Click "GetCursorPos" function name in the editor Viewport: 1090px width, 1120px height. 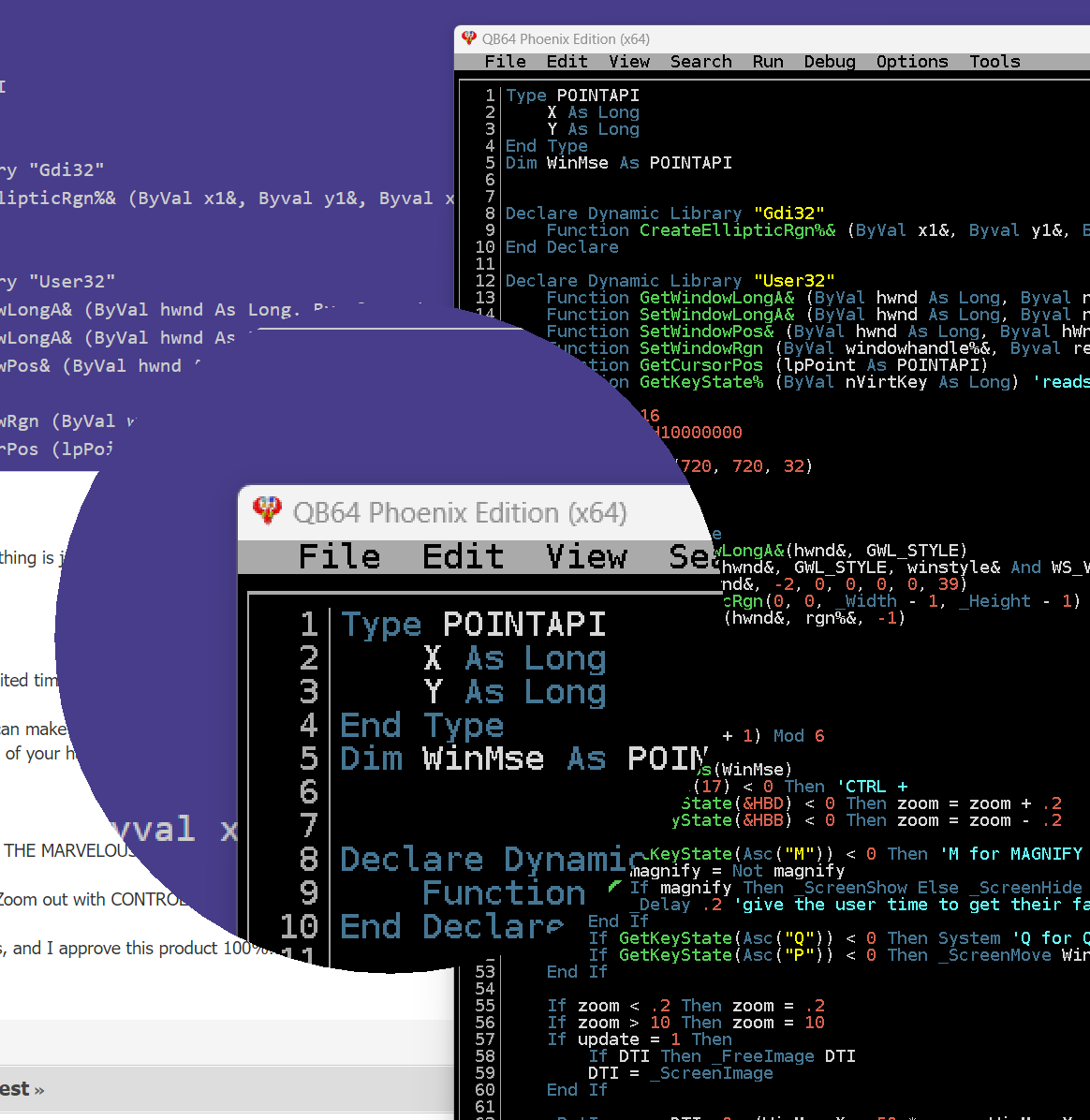[x=700, y=365]
